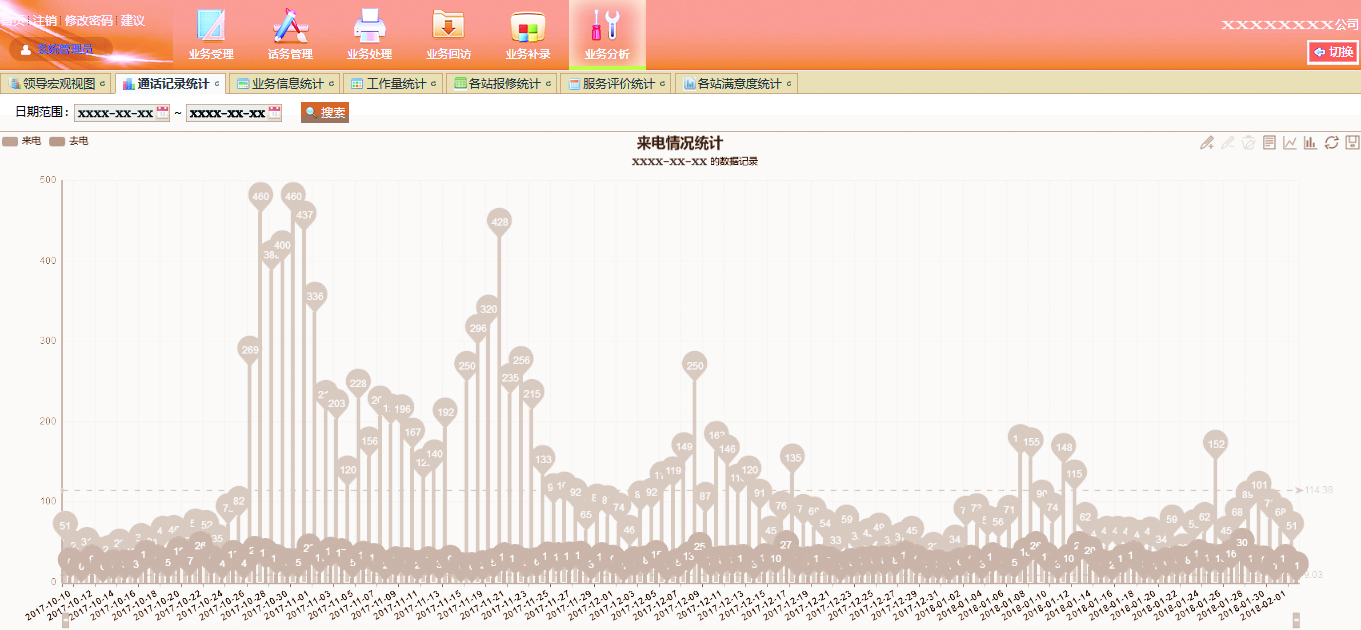Toggle the 来电 legend series
This screenshot has height=630, width=1361.
(x=22, y=142)
